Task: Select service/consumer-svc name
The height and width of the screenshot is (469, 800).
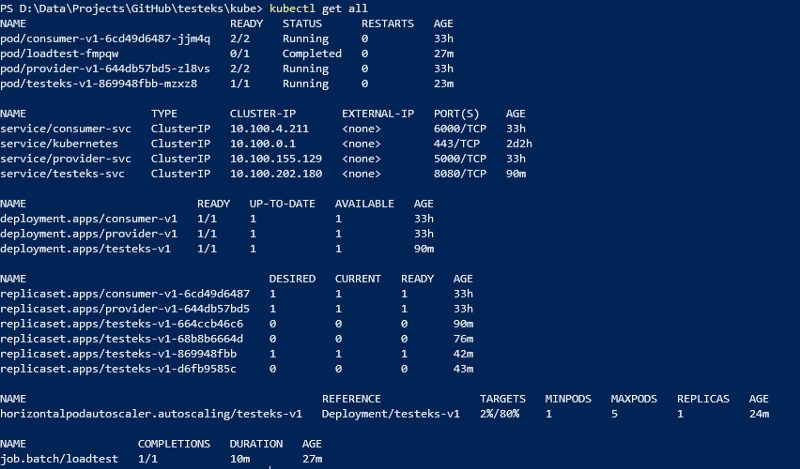Action: coord(65,129)
